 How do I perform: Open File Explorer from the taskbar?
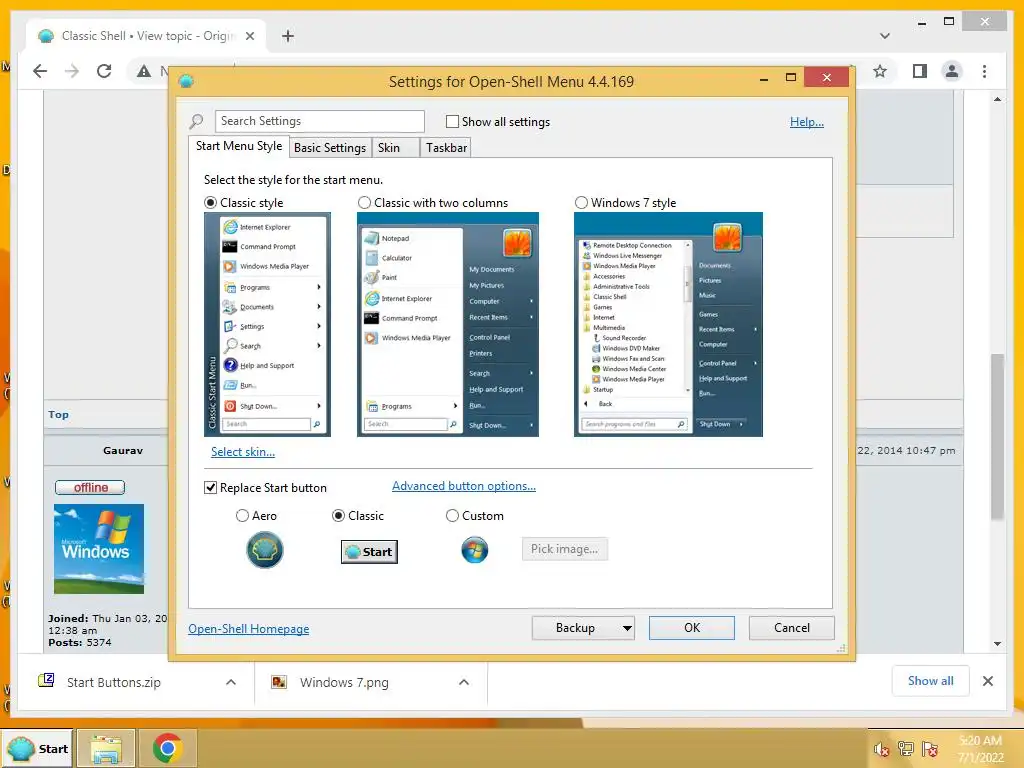(x=106, y=748)
